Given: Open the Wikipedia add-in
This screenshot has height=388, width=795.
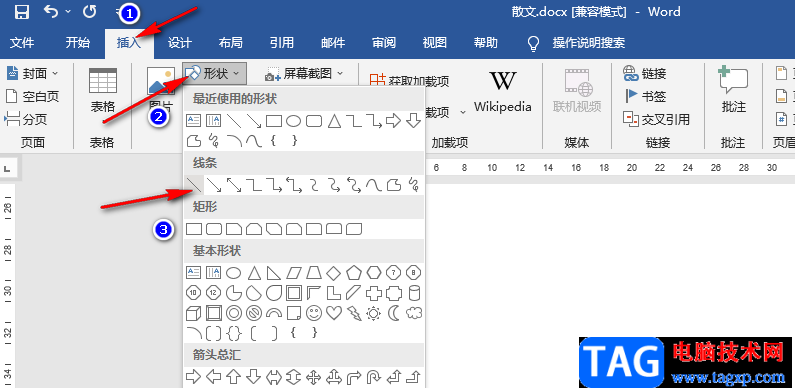Looking at the screenshot, I should tap(502, 92).
